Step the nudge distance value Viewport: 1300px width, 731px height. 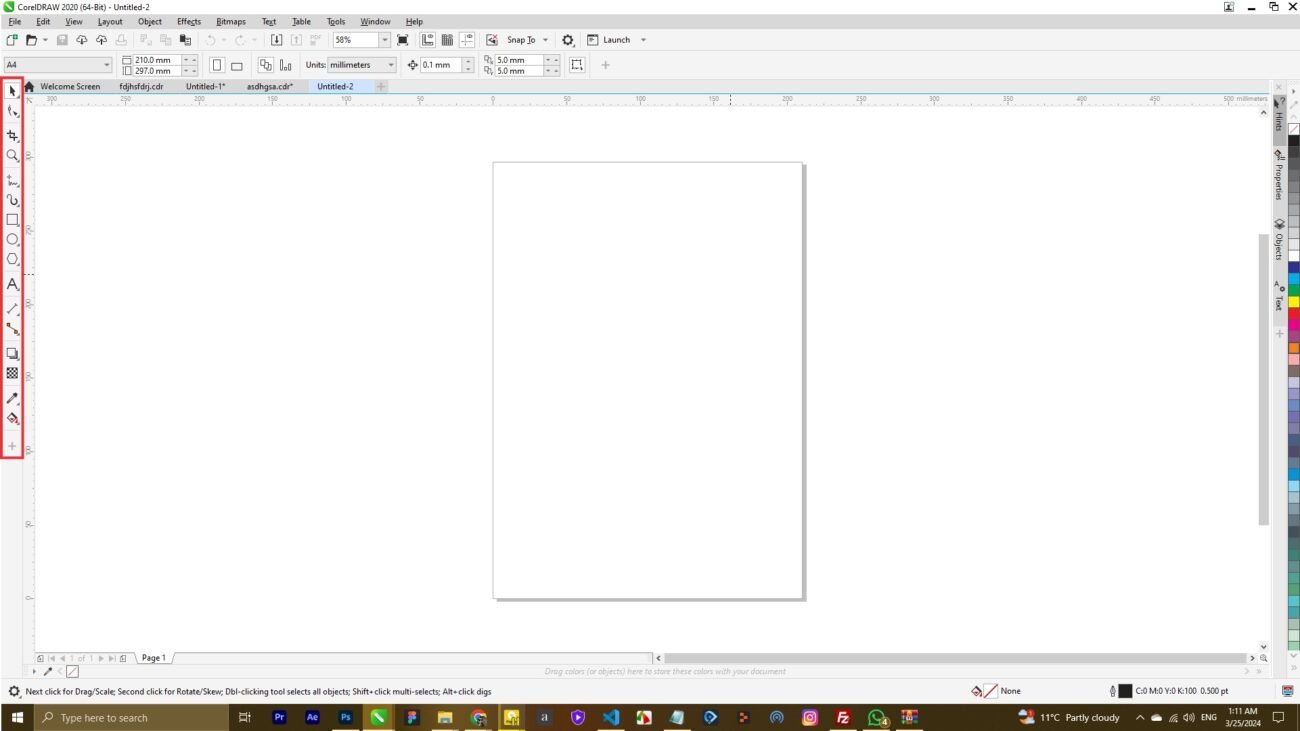point(468,65)
